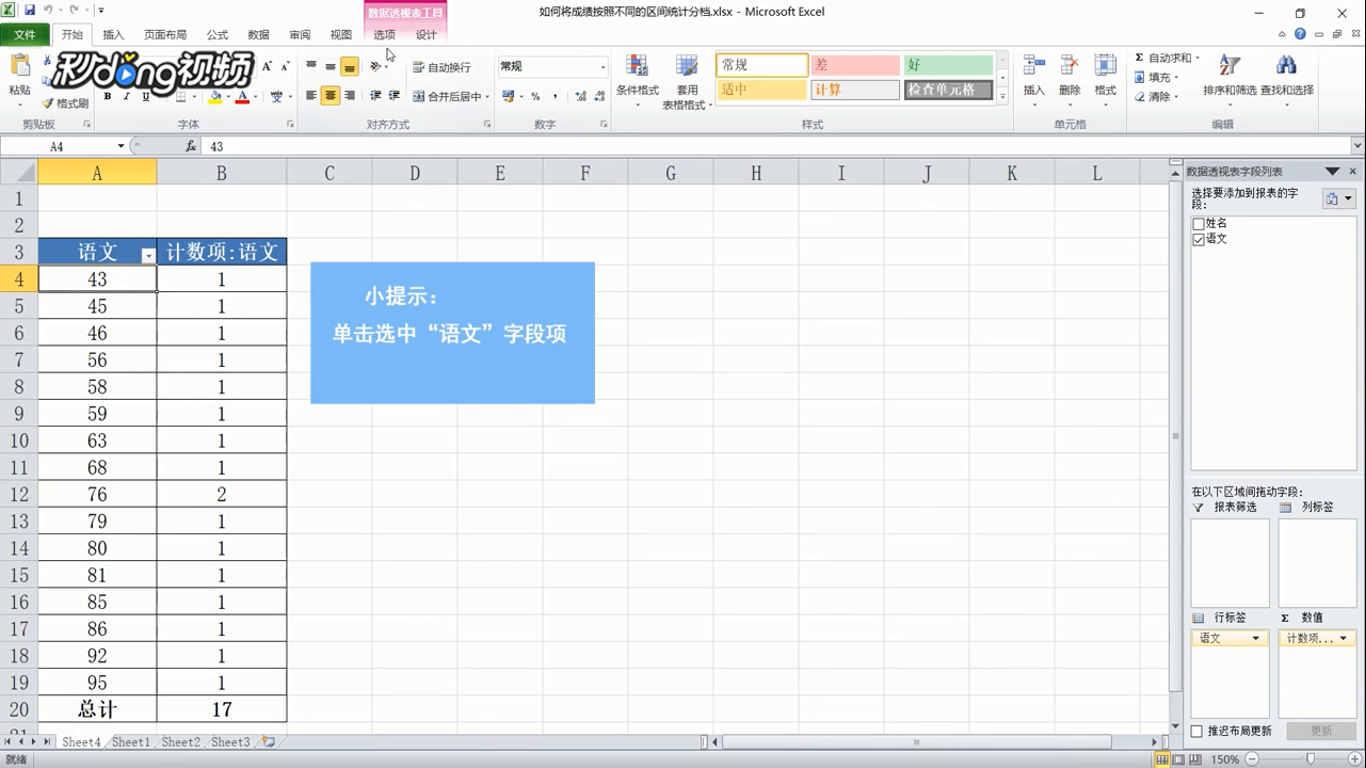
Task: Toggle Bold formatting
Action: pos(107,97)
